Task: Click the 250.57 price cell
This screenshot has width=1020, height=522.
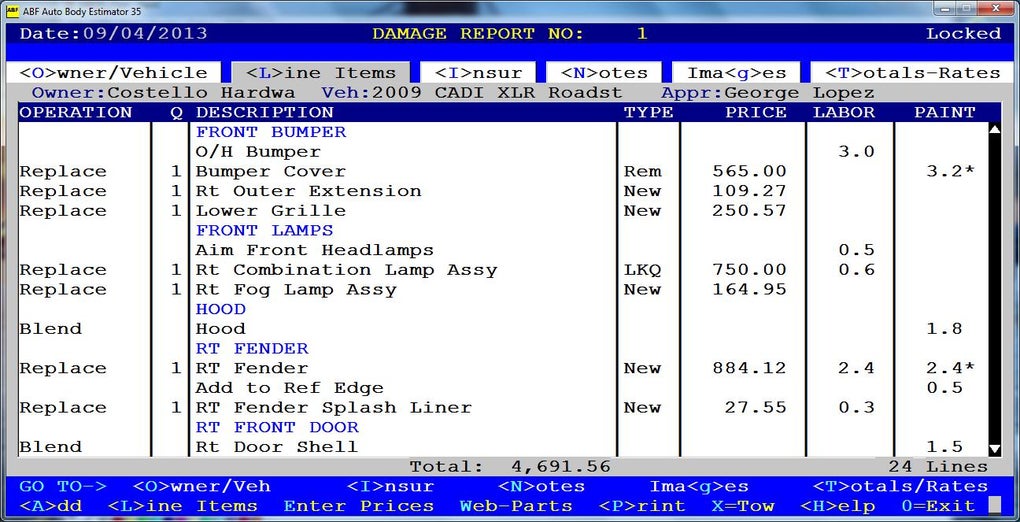Action: pos(749,211)
